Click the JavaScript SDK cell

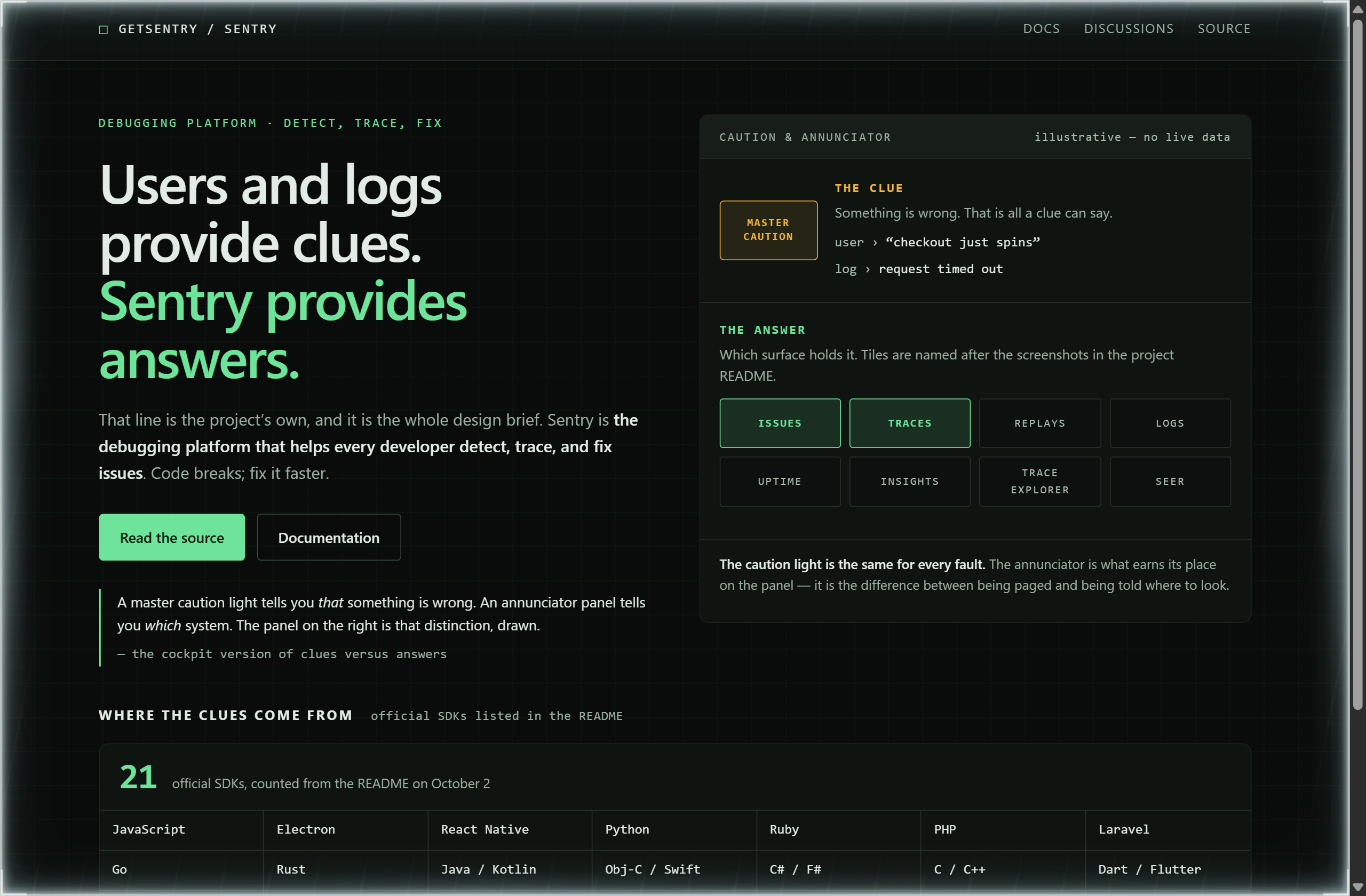[x=181, y=830]
